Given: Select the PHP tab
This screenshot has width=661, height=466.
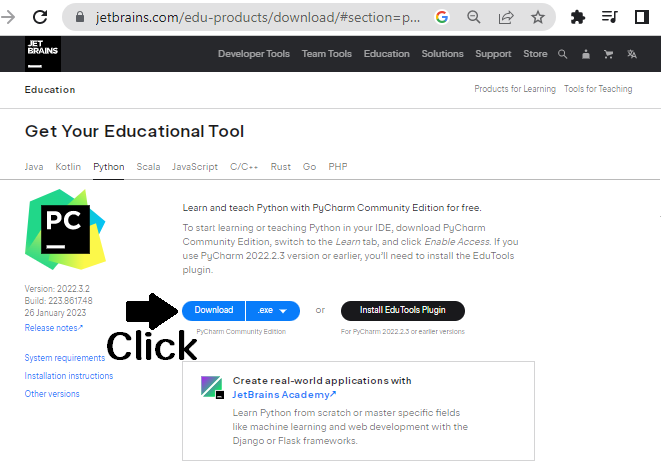Looking at the screenshot, I should 338,167.
